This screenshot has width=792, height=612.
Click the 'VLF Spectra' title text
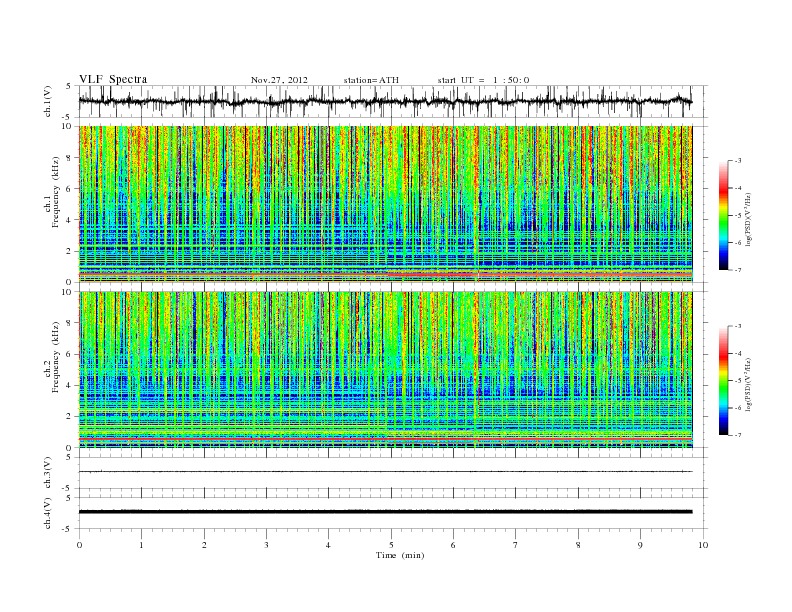[x=113, y=79]
